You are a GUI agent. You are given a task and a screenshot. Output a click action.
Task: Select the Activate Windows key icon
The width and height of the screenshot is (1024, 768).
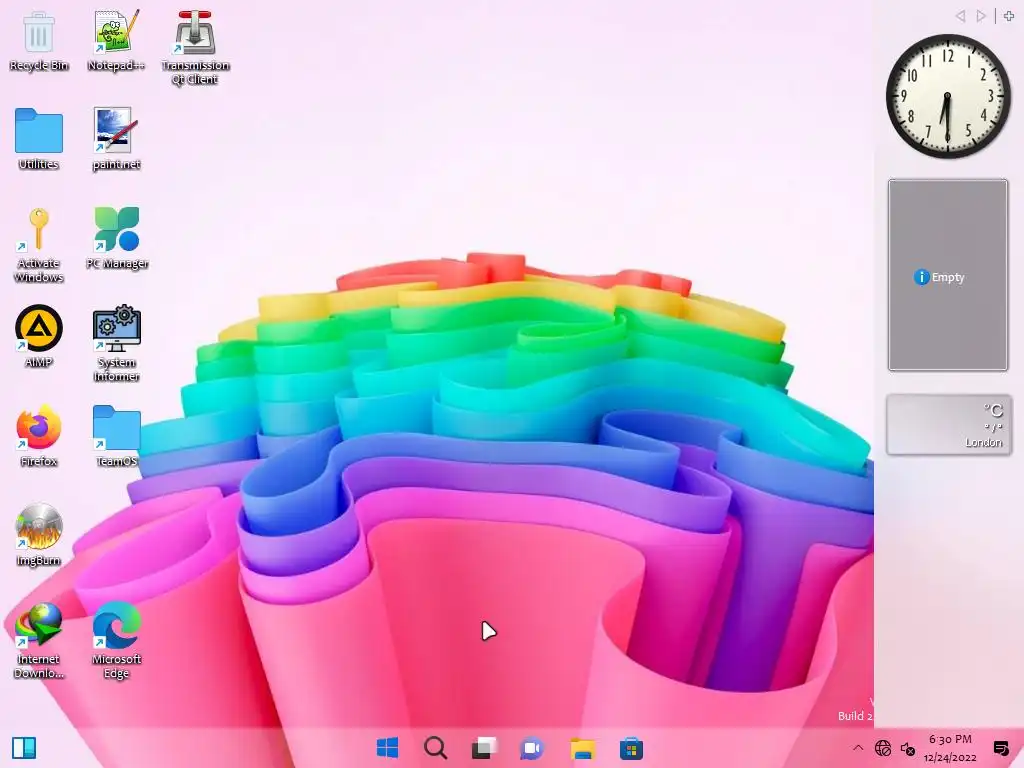(x=39, y=245)
